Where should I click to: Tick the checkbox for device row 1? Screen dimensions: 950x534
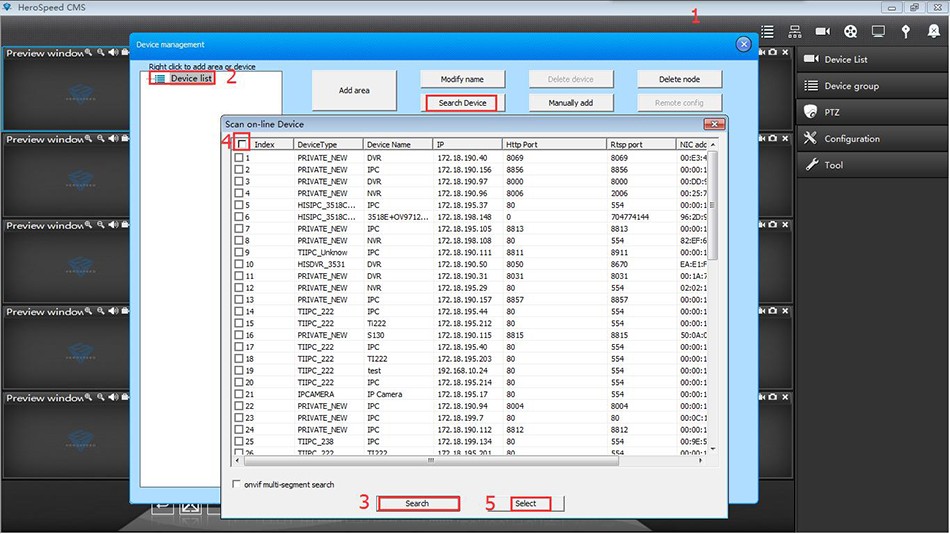(x=239, y=158)
